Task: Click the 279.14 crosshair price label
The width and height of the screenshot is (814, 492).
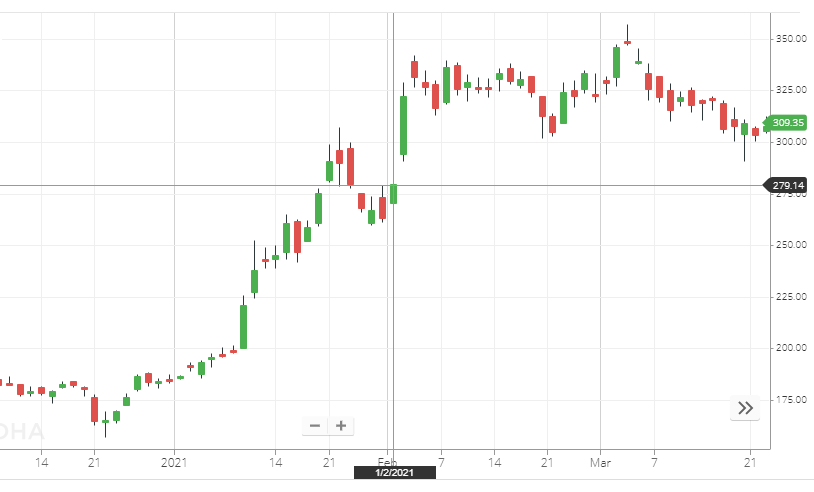Action: (788, 185)
